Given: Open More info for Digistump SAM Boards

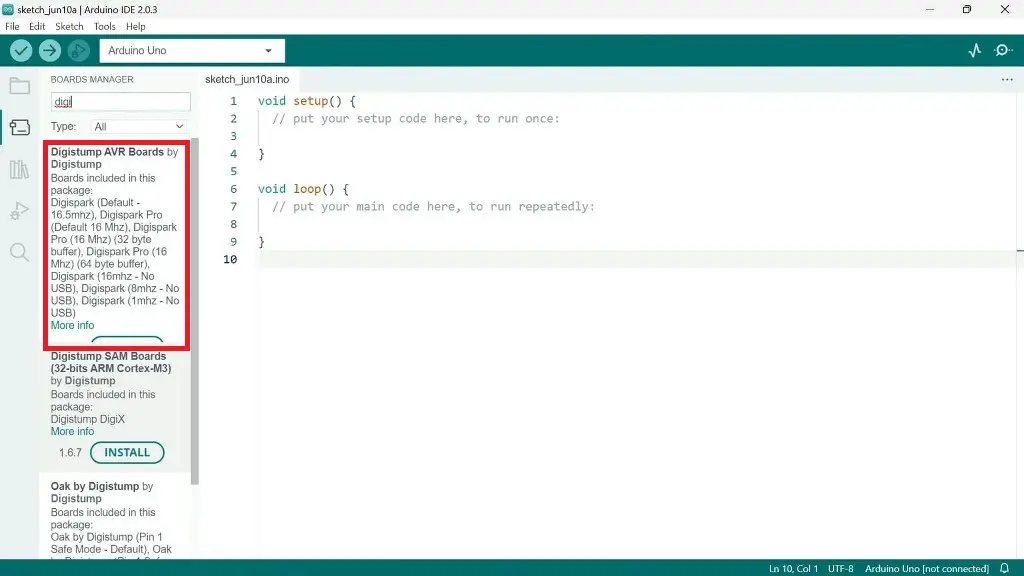Looking at the screenshot, I should (72, 432).
